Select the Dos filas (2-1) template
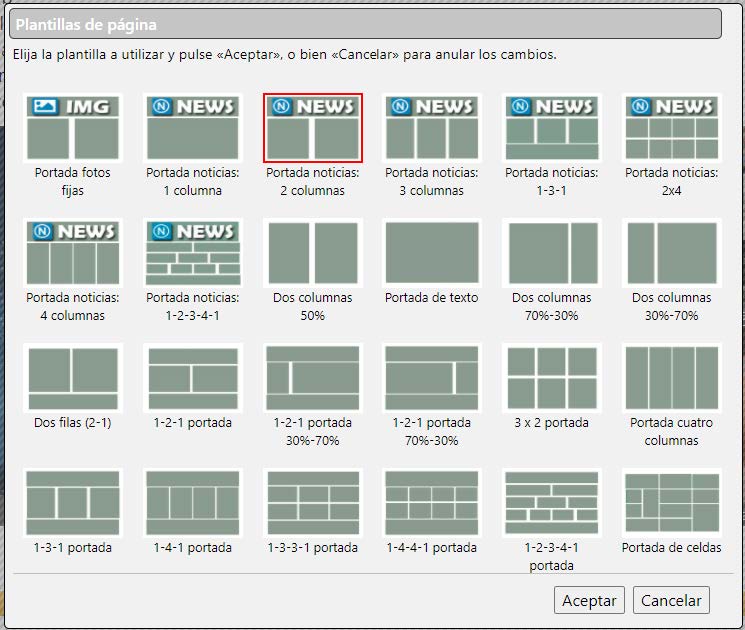Screen dimensions: 745x630 (73, 378)
